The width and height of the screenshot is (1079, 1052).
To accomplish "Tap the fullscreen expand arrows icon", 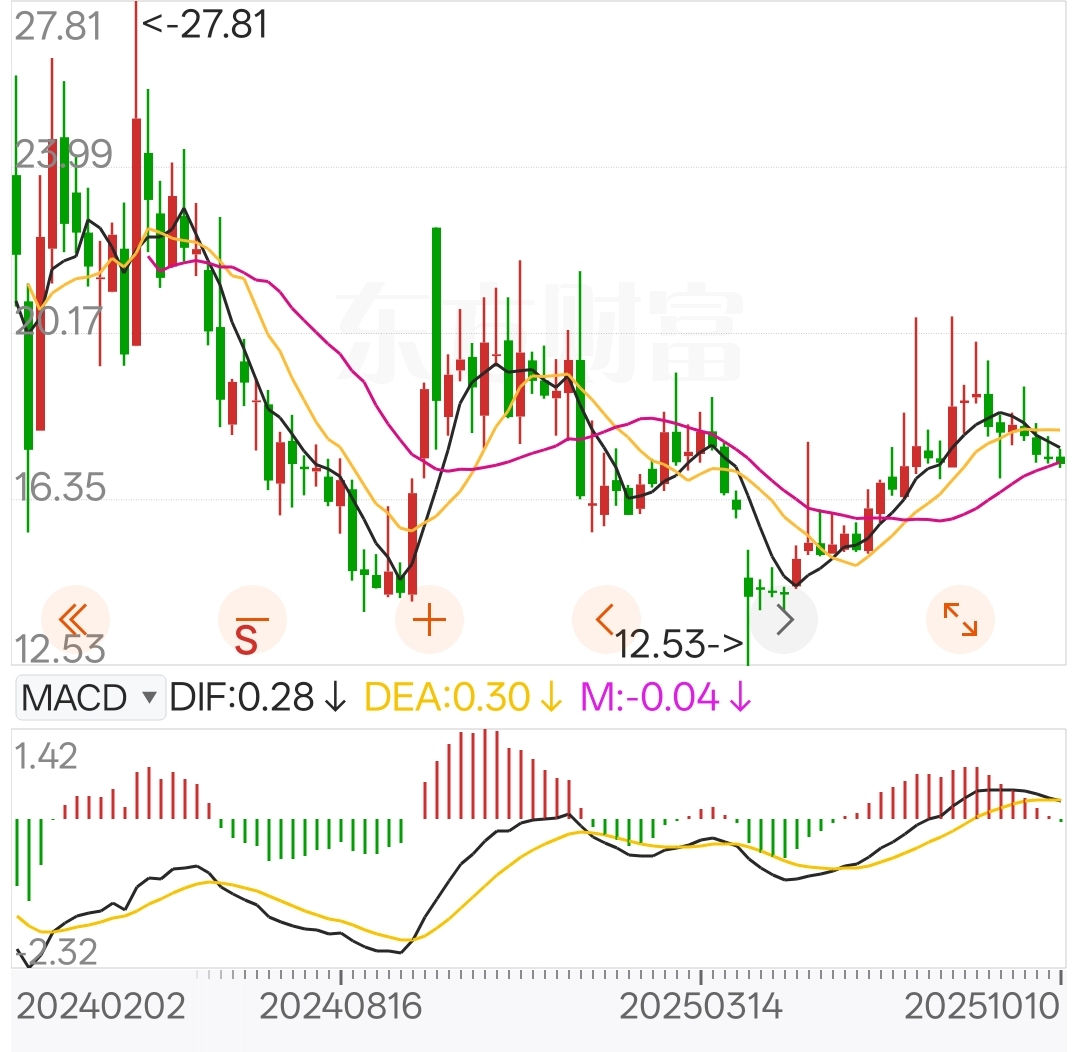I will coord(960,619).
